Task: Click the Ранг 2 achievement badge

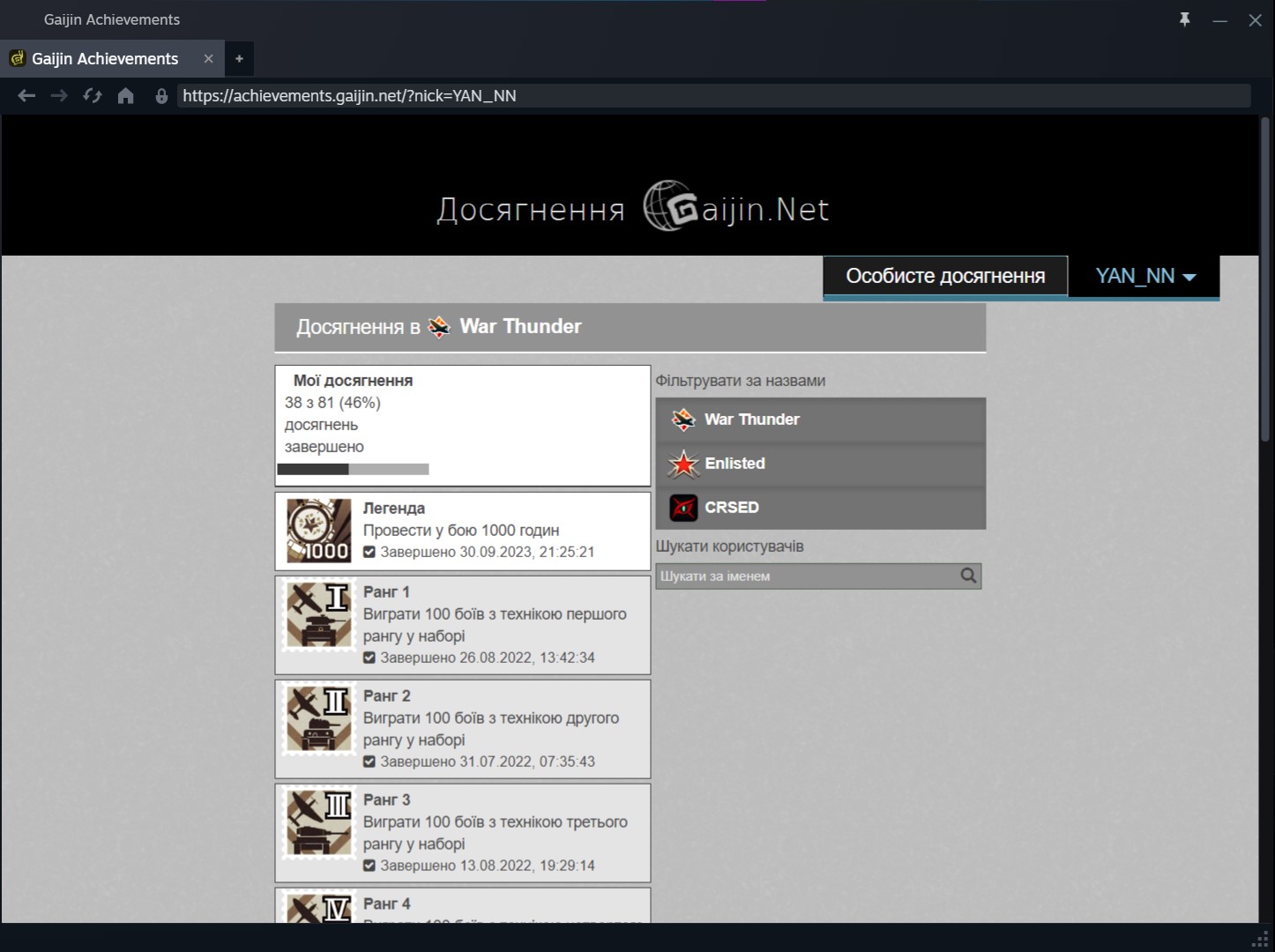Action: tap(319, 719)
